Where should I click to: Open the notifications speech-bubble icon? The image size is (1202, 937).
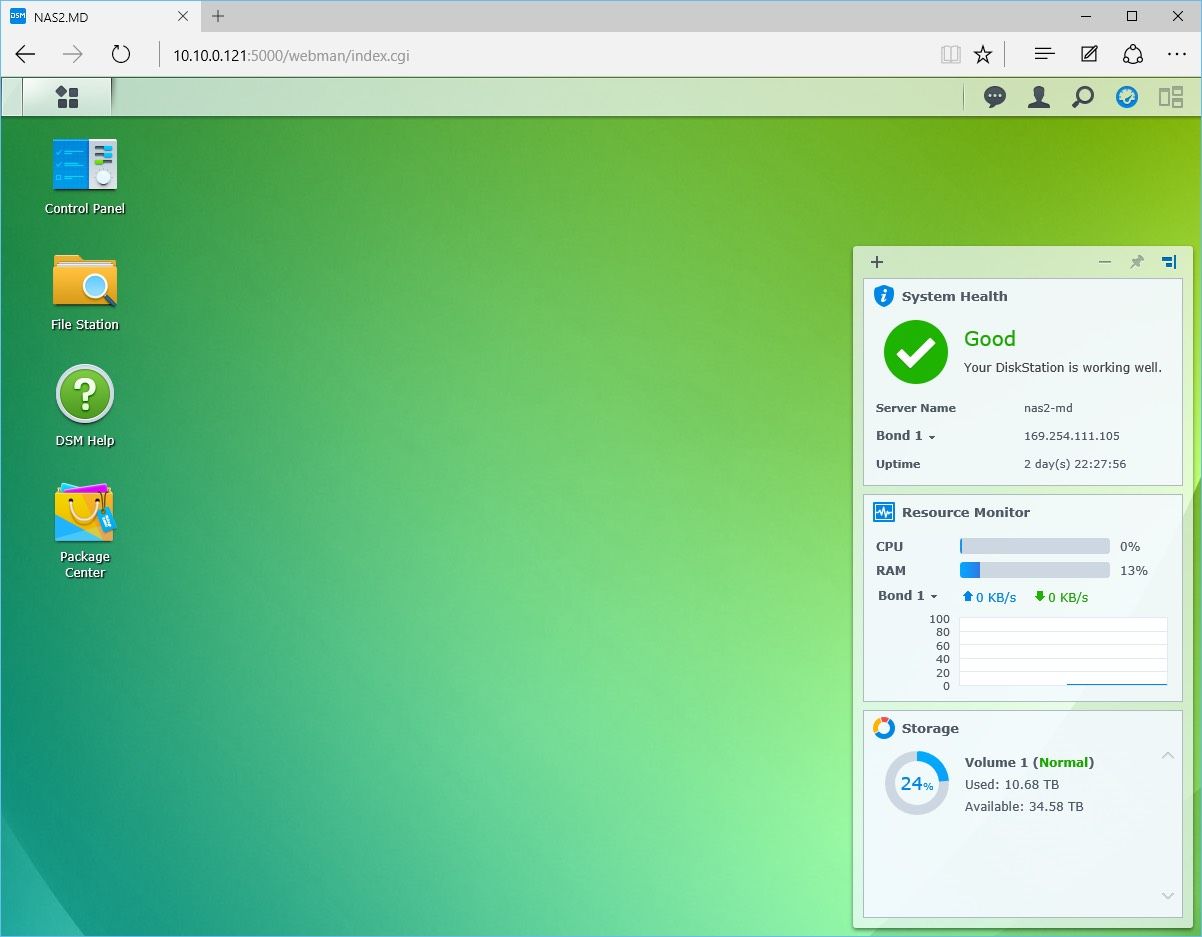[995, 97]
